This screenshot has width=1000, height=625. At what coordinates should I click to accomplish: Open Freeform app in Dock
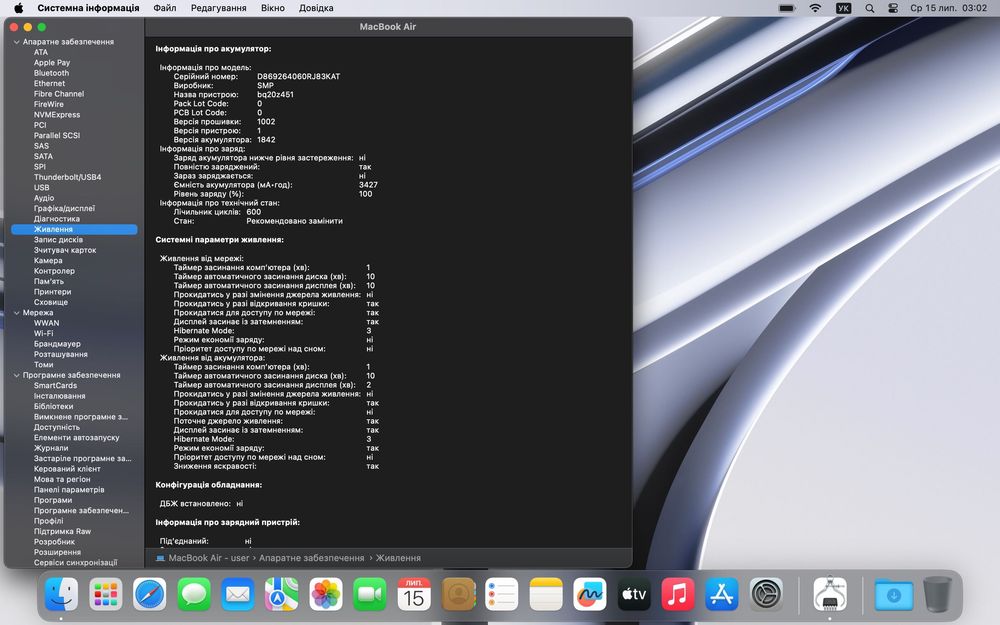pos(590,594)
